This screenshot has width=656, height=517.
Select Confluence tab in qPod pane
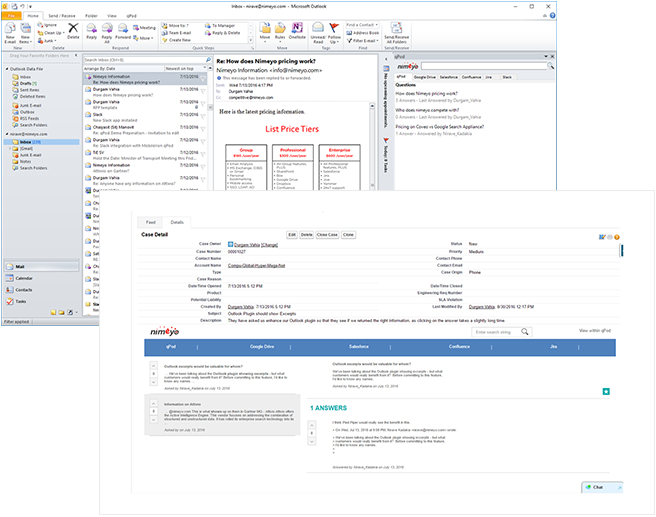tap(471, 77)
